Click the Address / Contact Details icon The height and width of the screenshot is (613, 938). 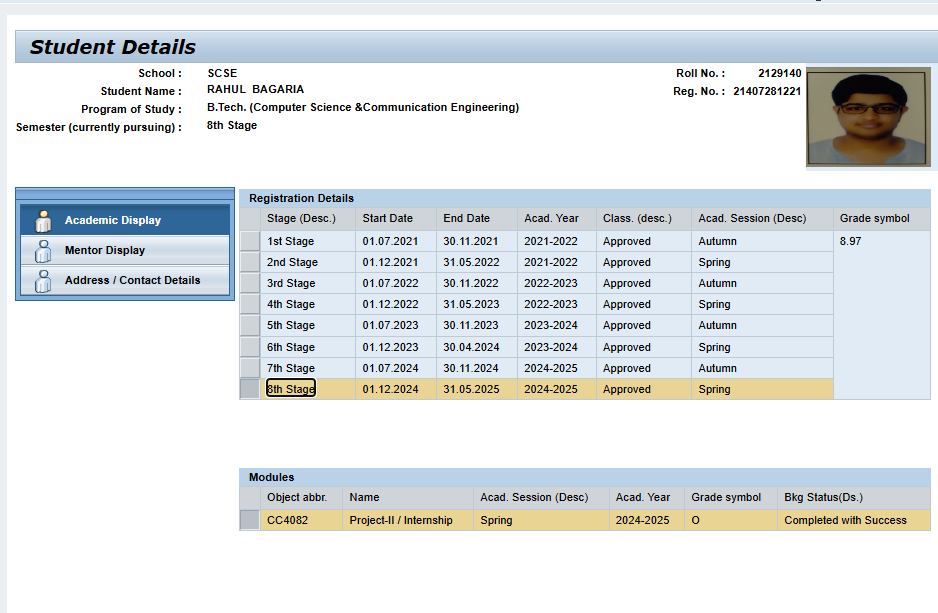coord(43,281)
